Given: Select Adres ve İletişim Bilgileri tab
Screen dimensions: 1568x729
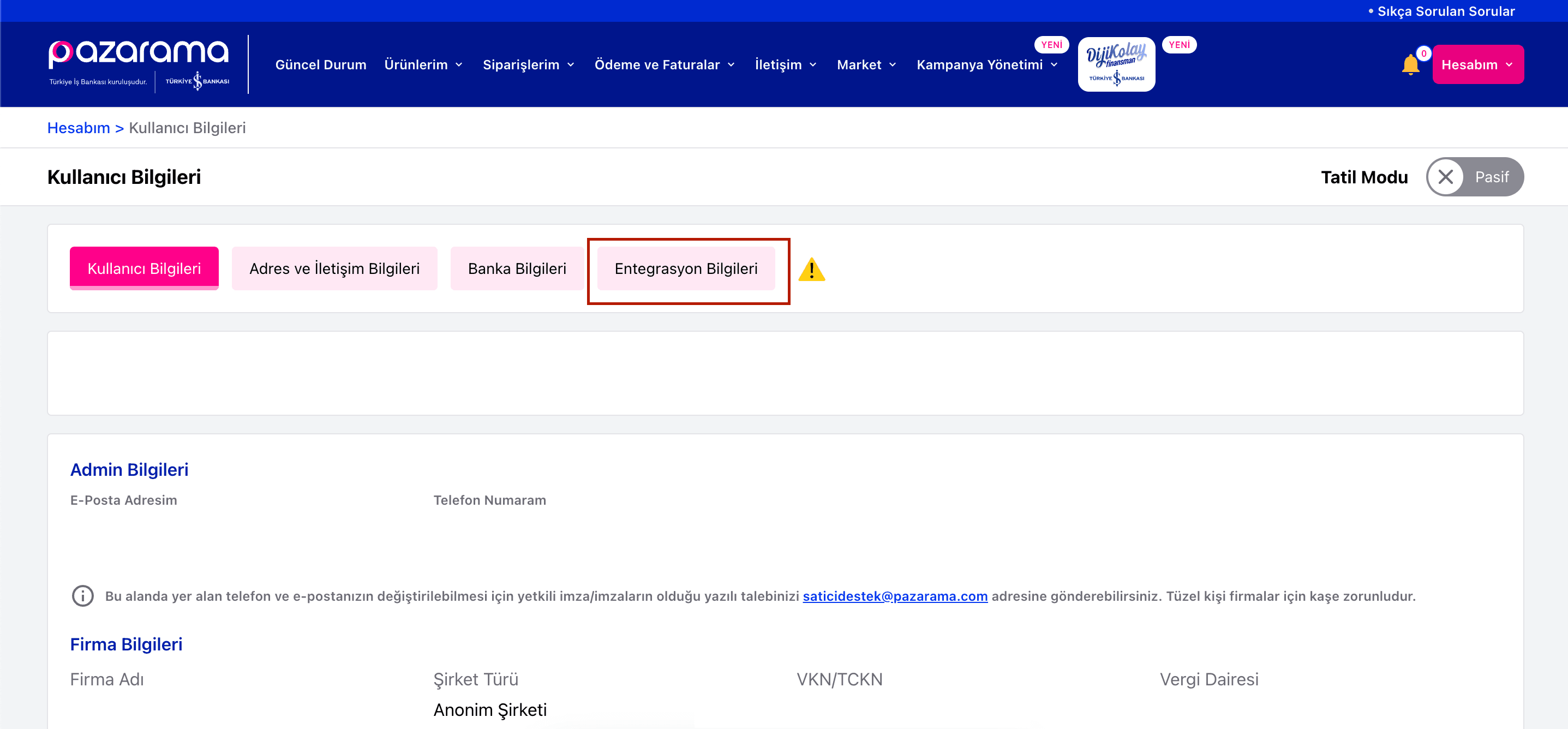Looking at the screenshot, I should pyautogui.click(x=334, y=268).
